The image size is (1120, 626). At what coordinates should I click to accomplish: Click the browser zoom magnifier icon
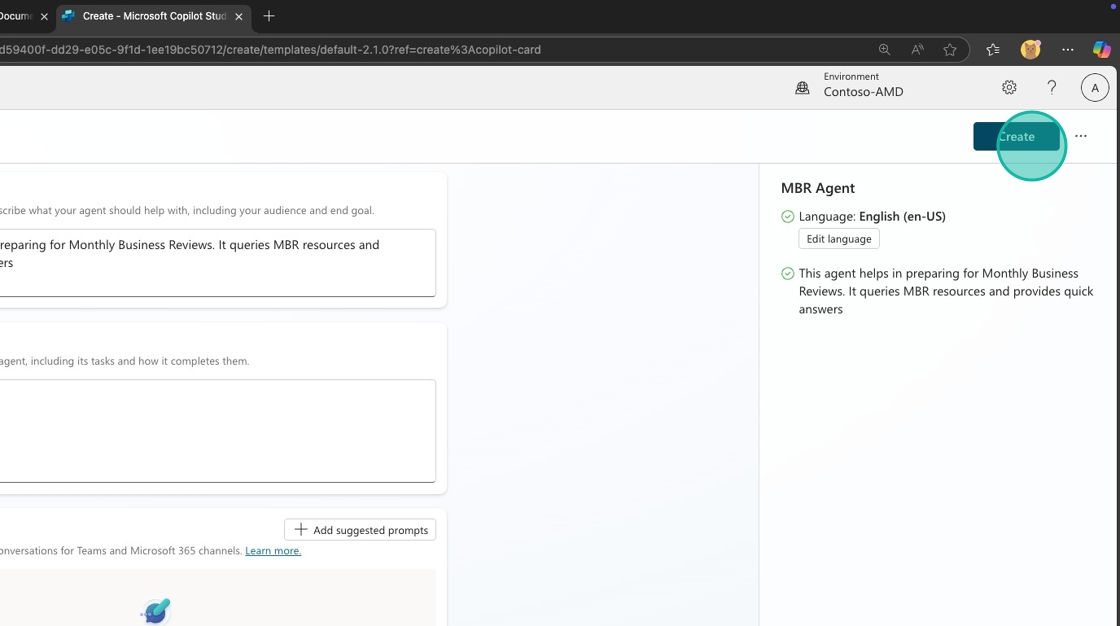click(884, 50)
